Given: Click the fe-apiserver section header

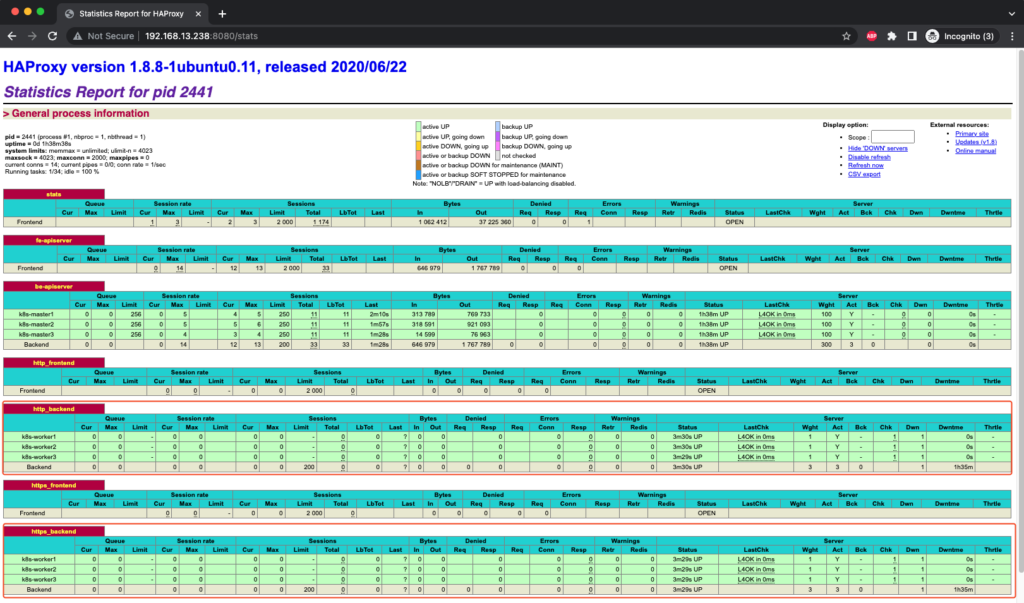Looking at the screenshot, I should point(54,240).
